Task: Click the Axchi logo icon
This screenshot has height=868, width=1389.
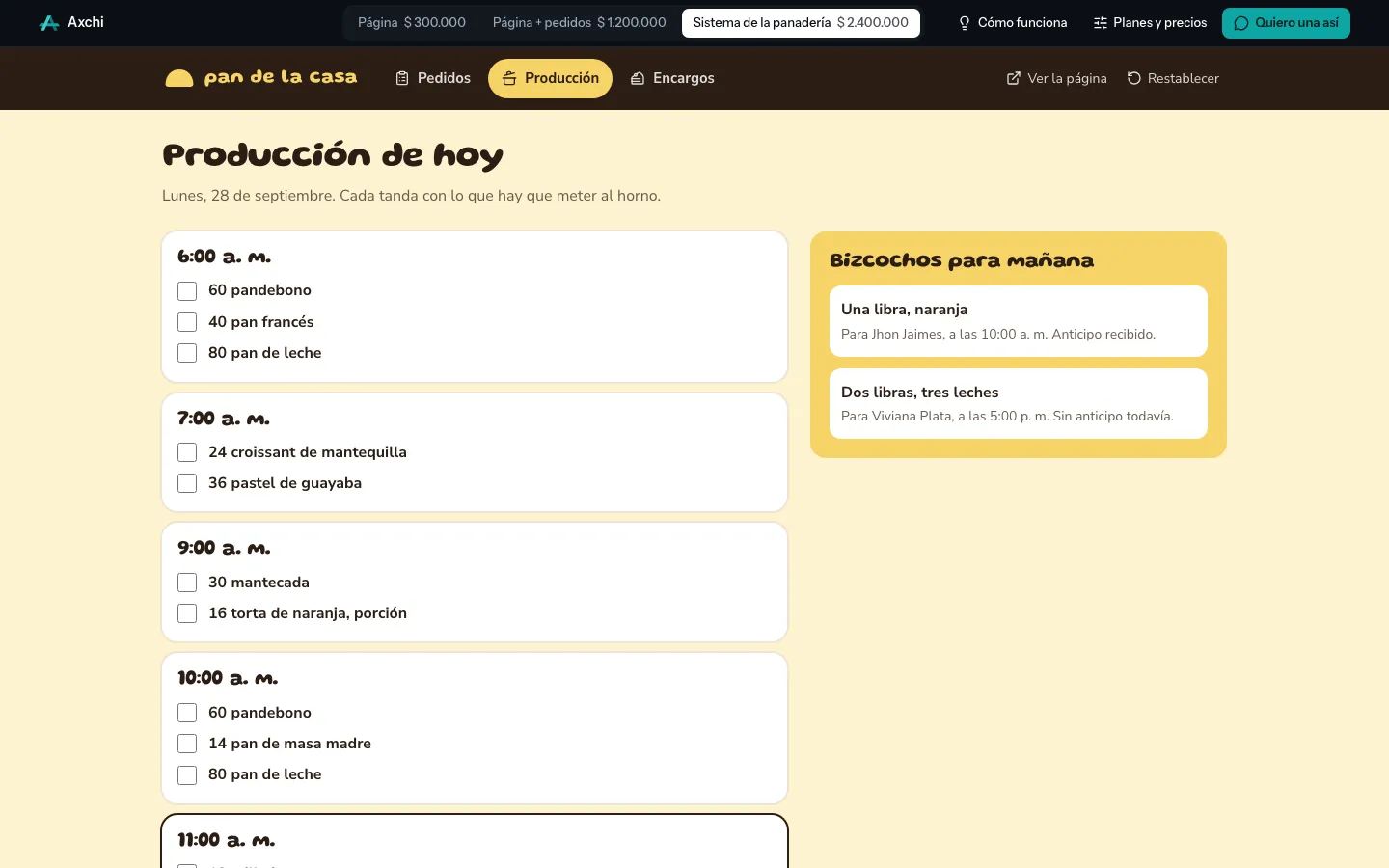Action: (x=49, y=22)
